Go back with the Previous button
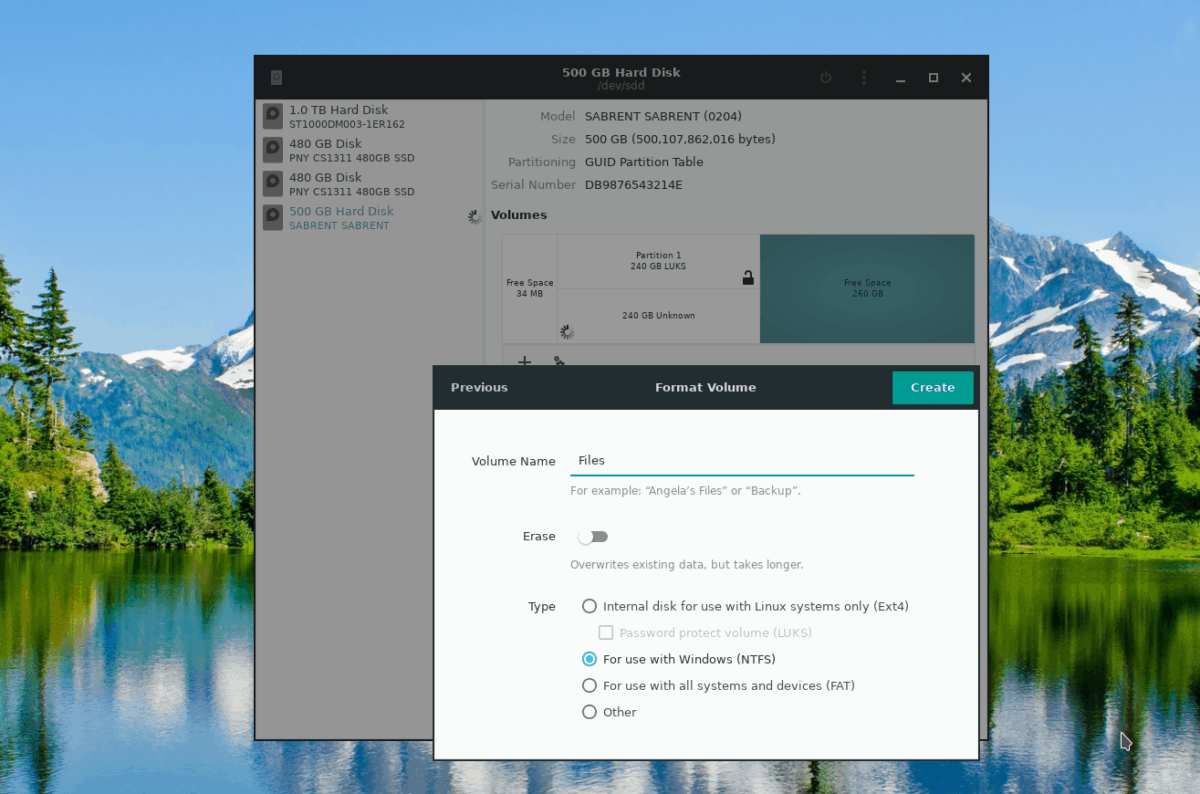The image size is (1200, 794). click(479, 387)
